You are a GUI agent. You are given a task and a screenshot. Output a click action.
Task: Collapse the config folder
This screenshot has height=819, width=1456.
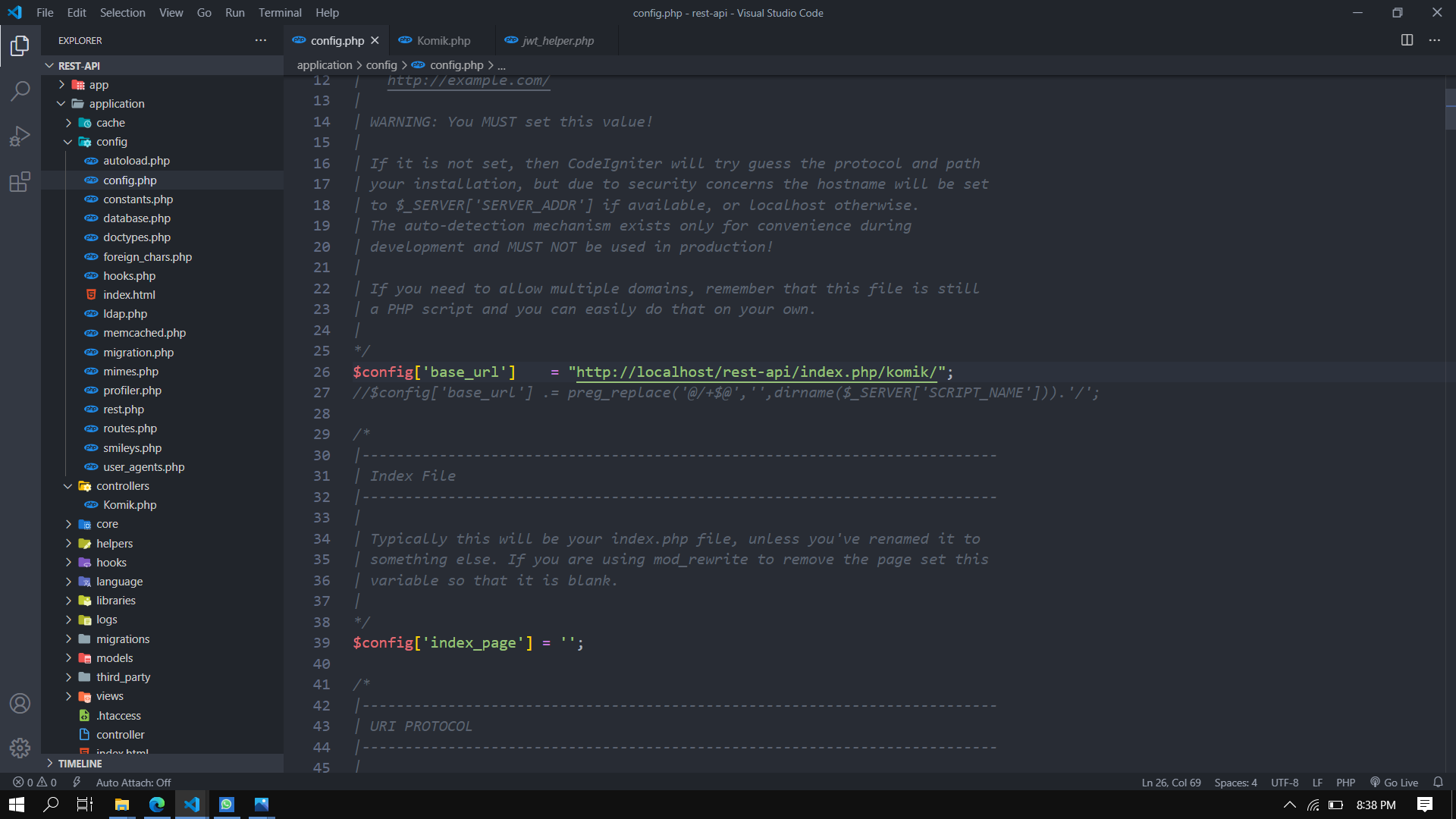tap(162, 142)
